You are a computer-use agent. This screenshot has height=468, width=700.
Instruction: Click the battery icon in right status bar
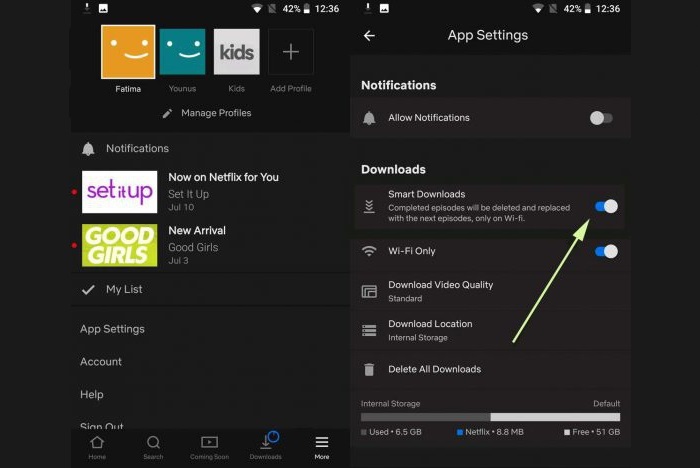[x=588, y=8]
